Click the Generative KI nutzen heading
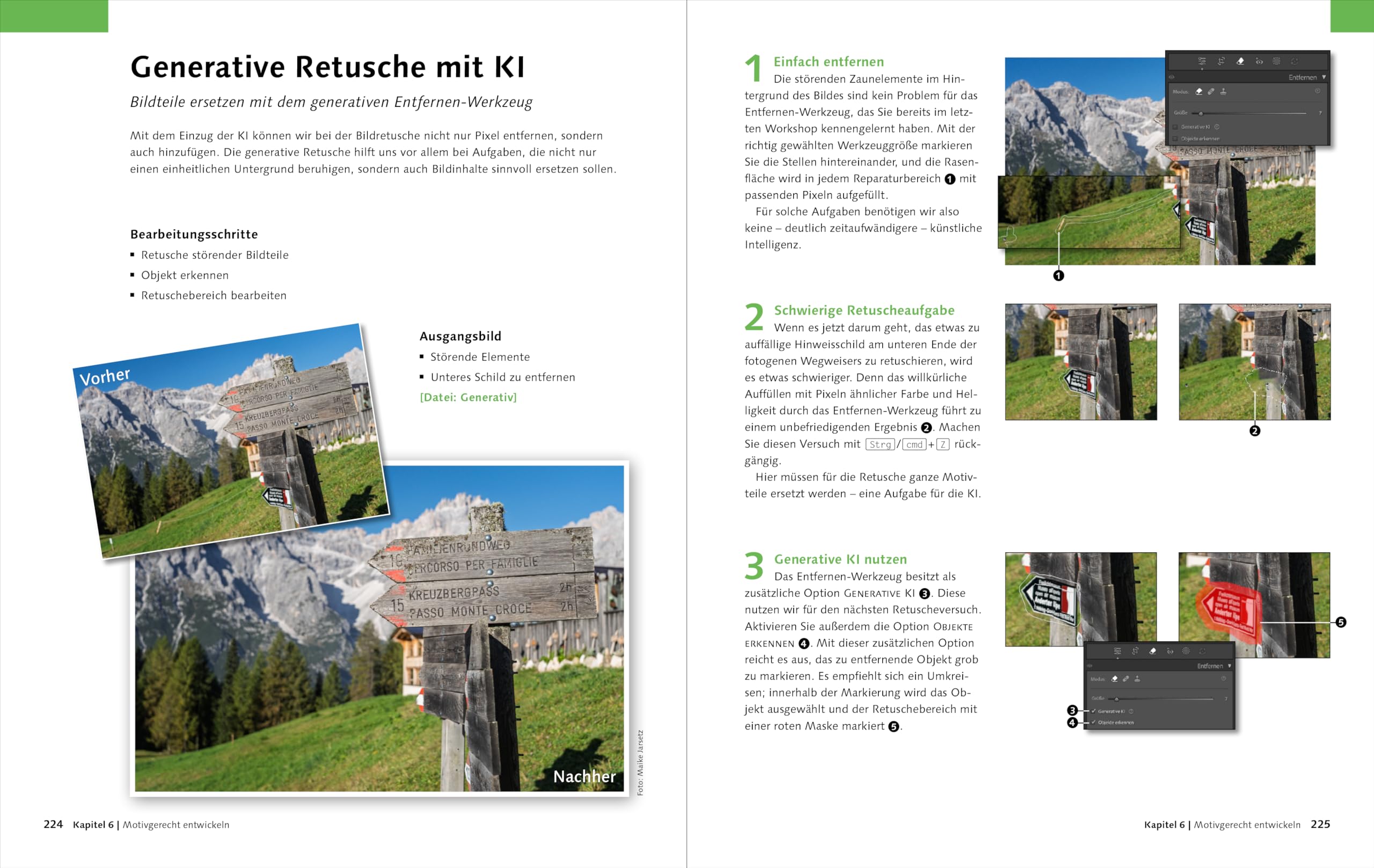Viewport: 1374px width, 868px height. (840, 559)
